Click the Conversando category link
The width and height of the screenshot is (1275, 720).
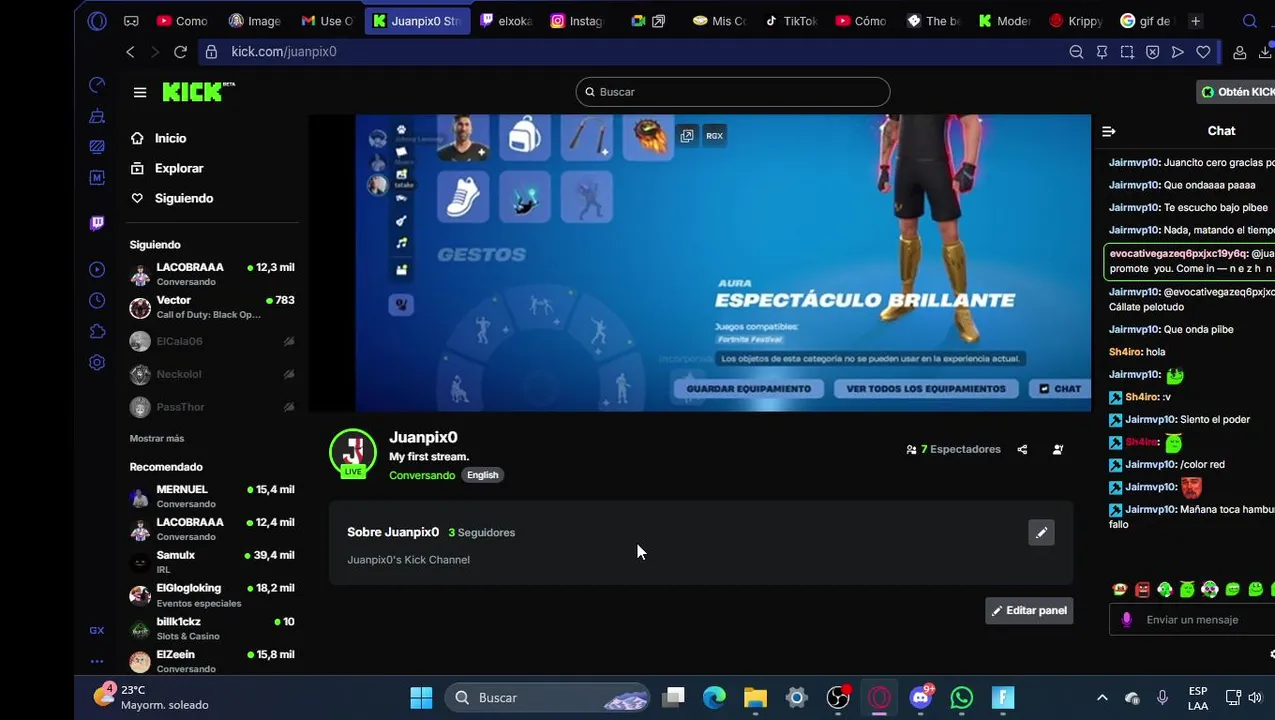[x=422, y=476]
